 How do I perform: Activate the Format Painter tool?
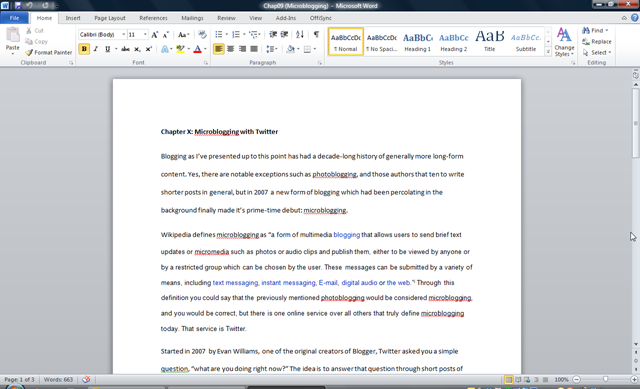click(49, 52)
